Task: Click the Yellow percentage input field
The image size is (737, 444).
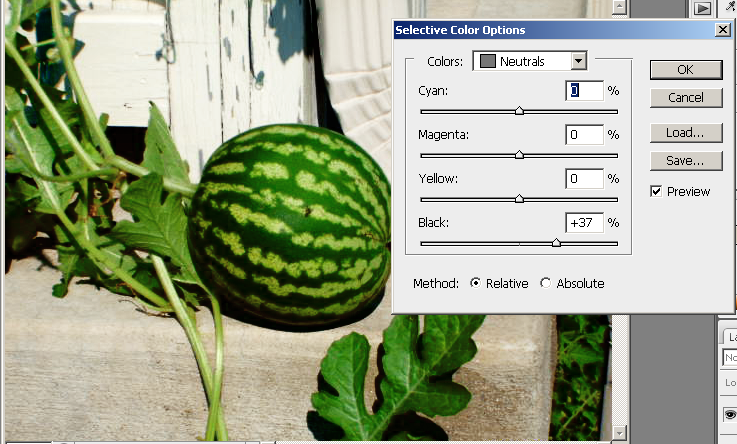Action: coord(584,179)
